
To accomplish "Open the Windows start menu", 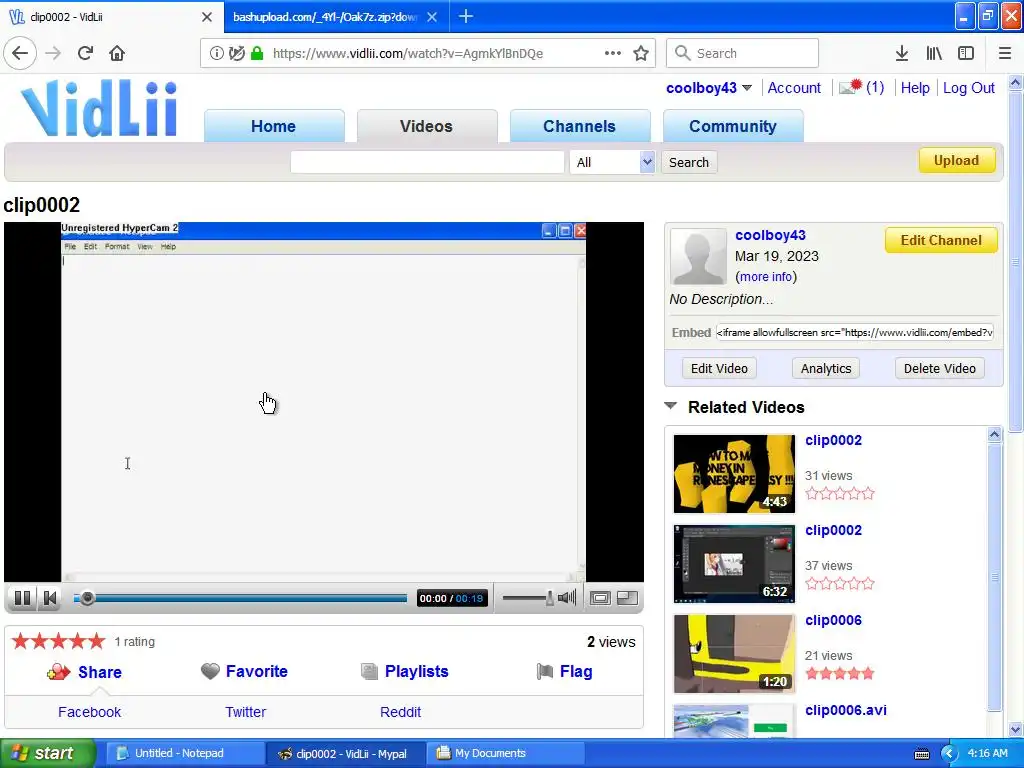I will pyautogui.click(x=48, y=753).
